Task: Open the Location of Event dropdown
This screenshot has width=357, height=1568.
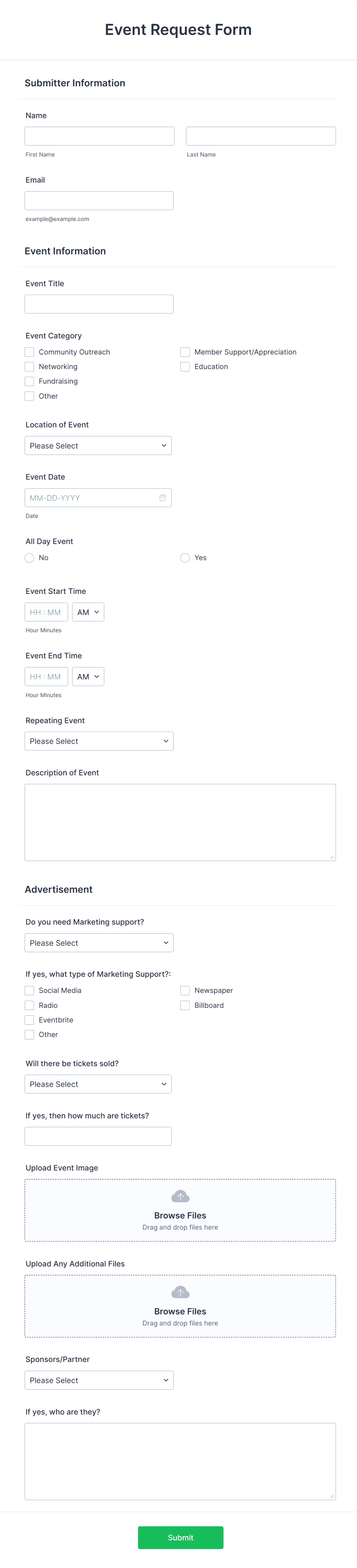Action: click(98, 445)
